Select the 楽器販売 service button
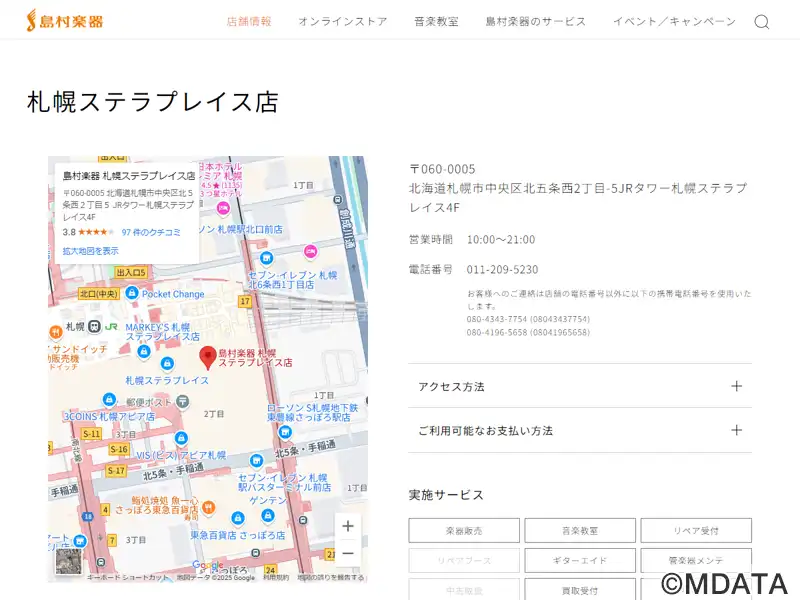The height and width of the screenshot is (600, 800). click(464, 531)
